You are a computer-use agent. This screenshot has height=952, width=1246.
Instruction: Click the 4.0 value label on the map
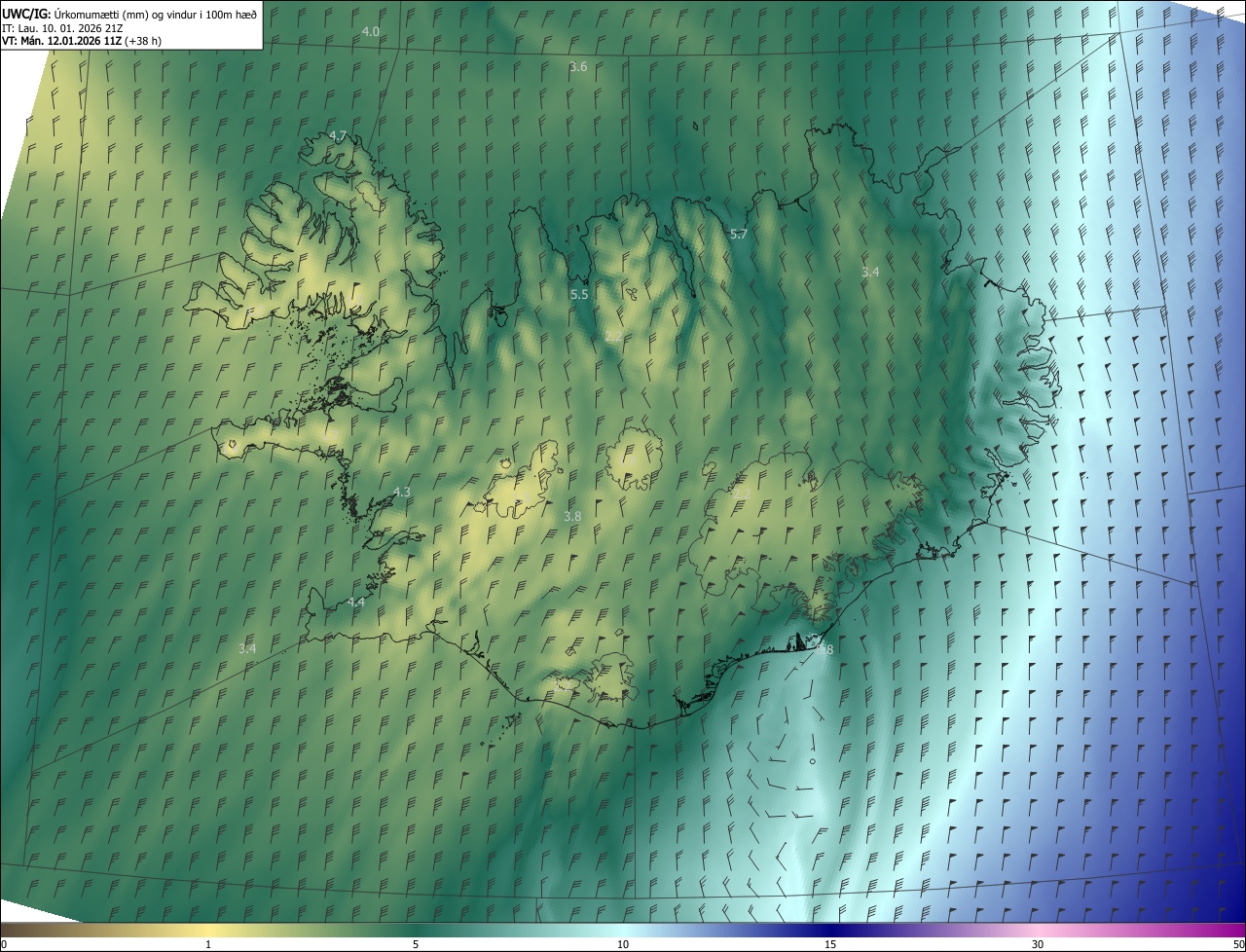(371, 31)
